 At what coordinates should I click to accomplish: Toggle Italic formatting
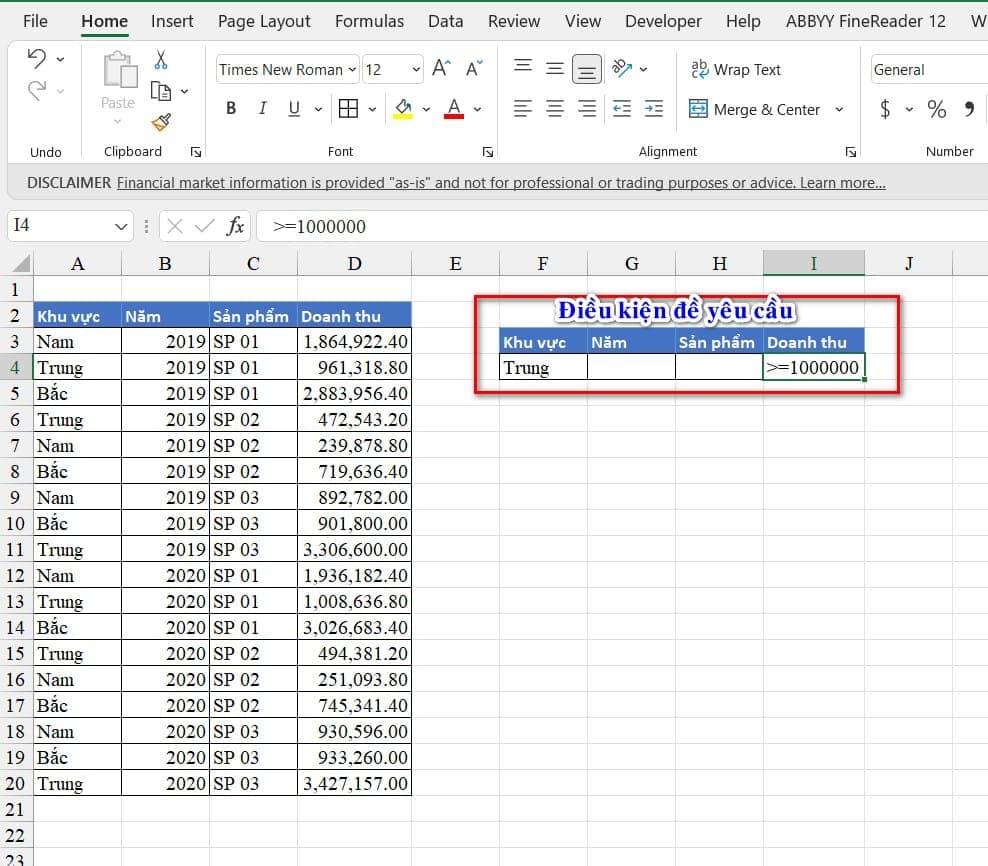click(263, 109)
